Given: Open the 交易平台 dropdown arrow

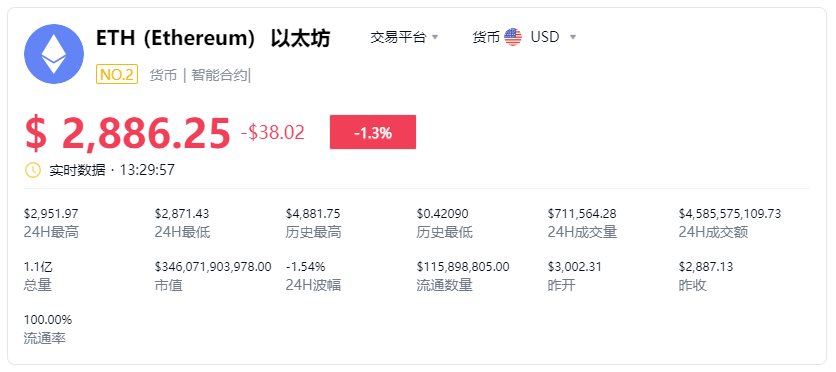Looking at the screenshot, I should pyautogui.click(x=435, y=37).
